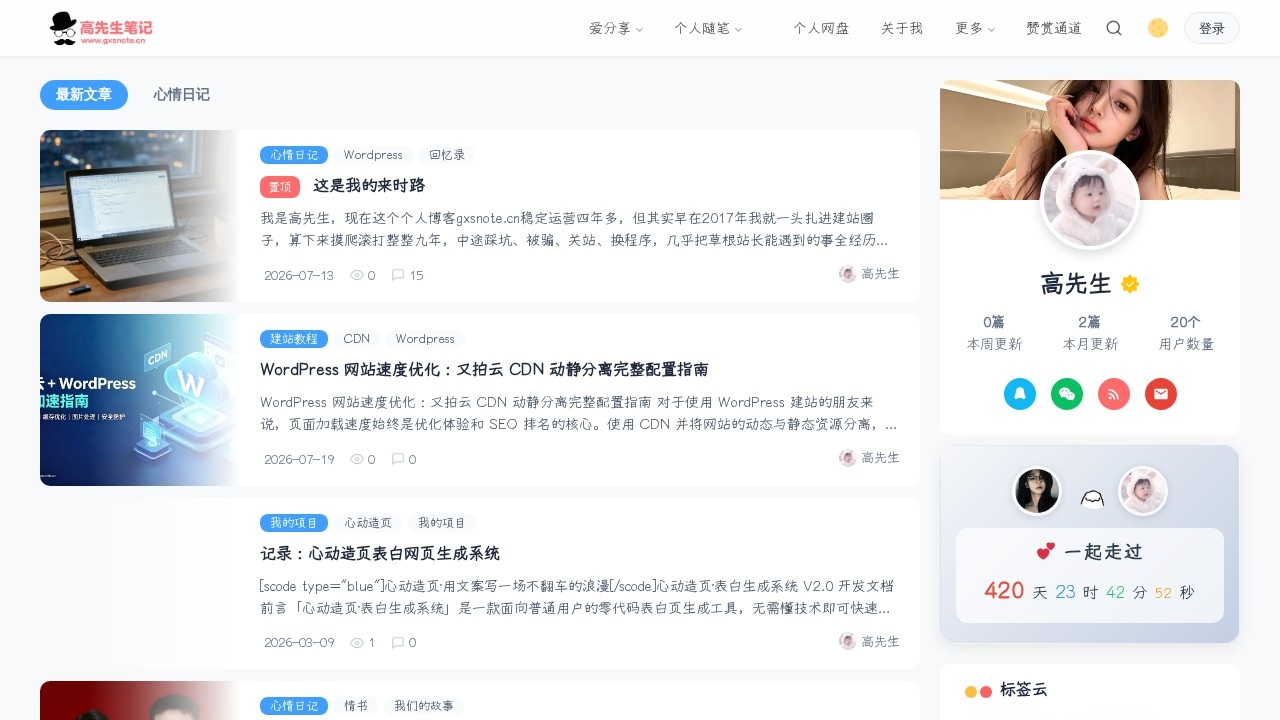Click author avatar on 这是我的来时路 article
1280x720 pixels.
848,274
